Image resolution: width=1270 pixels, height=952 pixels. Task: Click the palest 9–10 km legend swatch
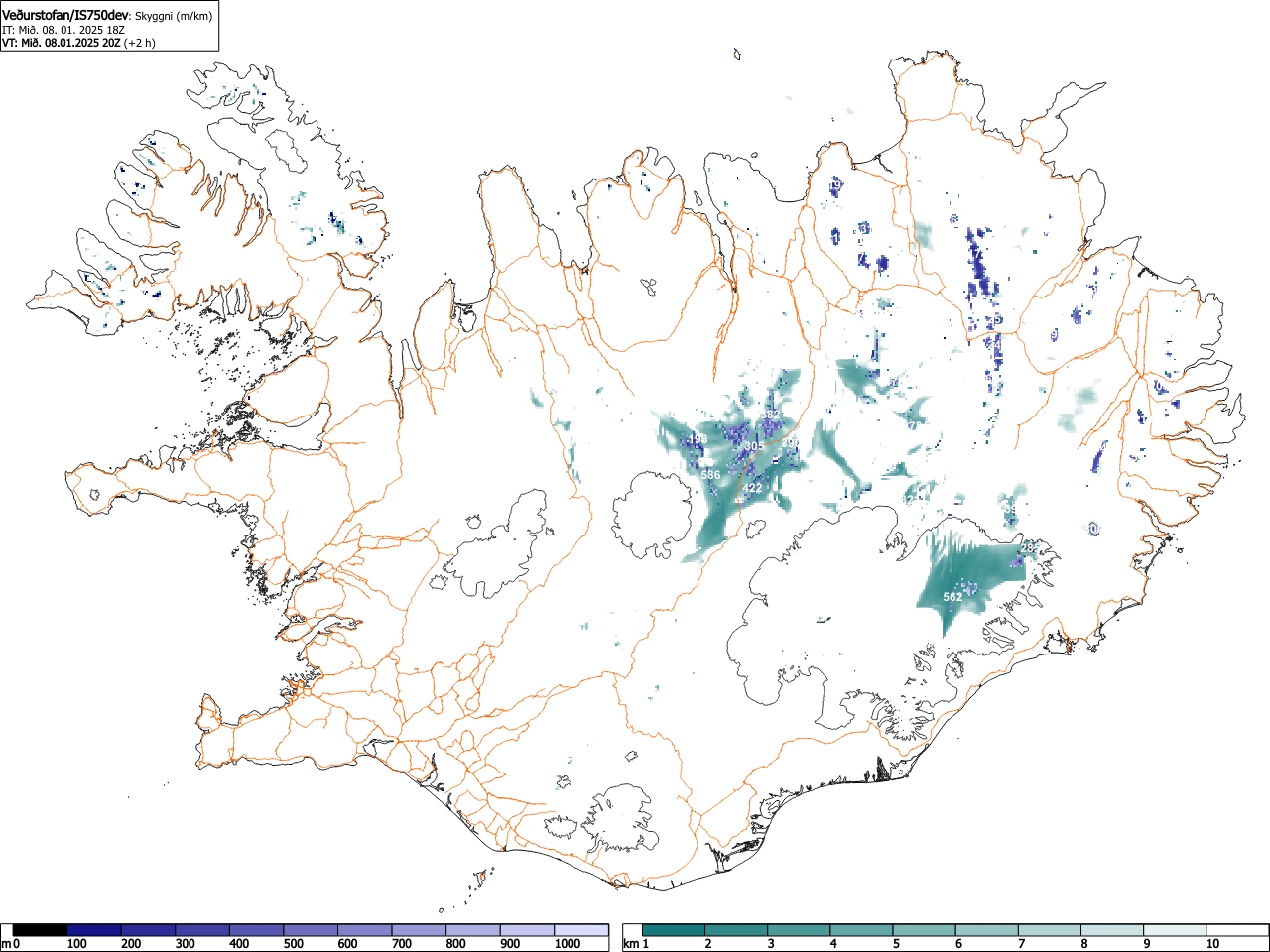click(1176, 930)
